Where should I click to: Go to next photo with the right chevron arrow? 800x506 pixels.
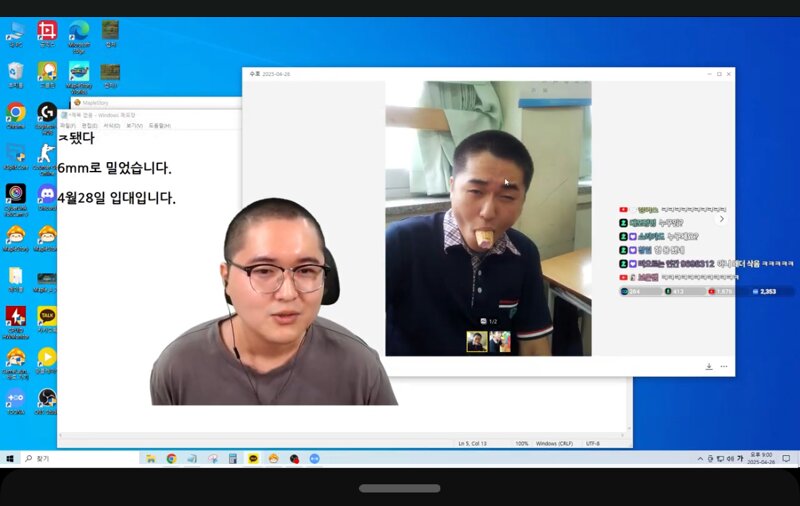coord(721,219)
